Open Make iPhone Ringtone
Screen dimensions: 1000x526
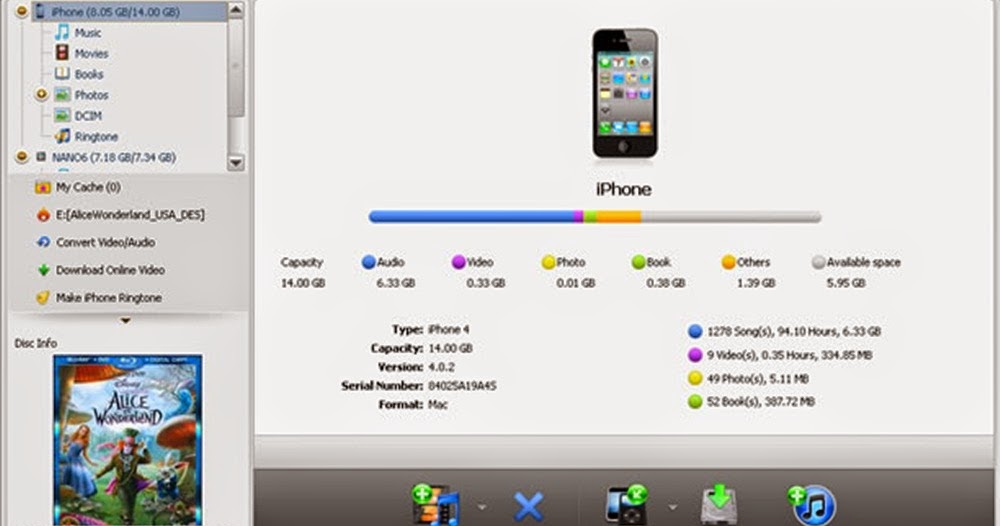(x=108, y=298)
